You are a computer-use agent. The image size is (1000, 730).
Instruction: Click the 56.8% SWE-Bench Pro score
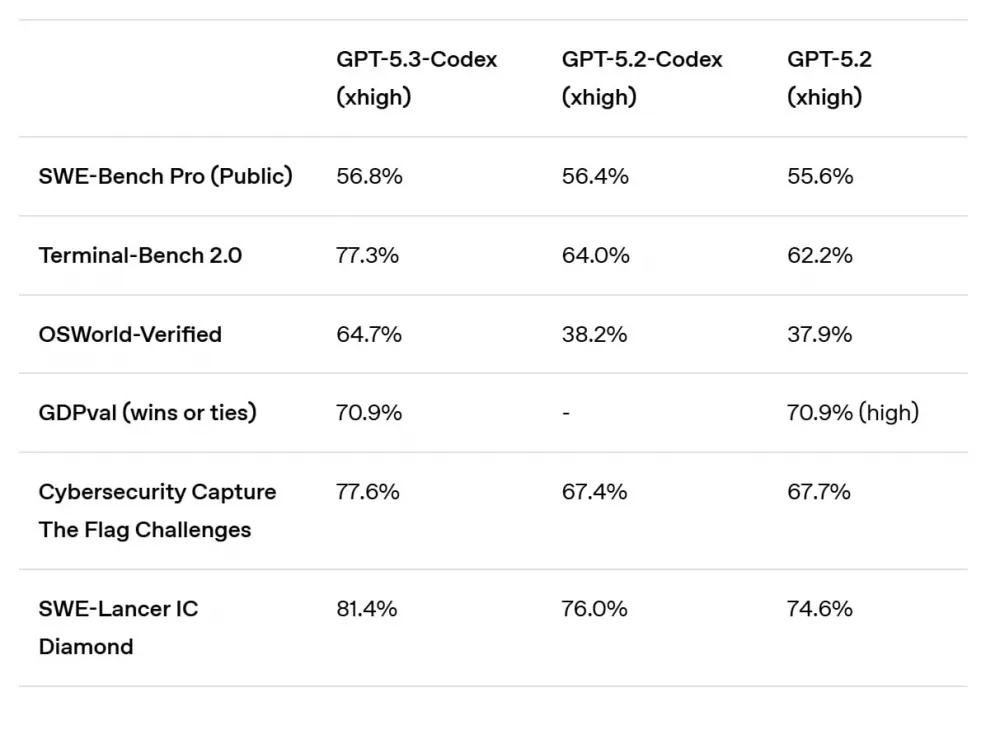(369, 176)
